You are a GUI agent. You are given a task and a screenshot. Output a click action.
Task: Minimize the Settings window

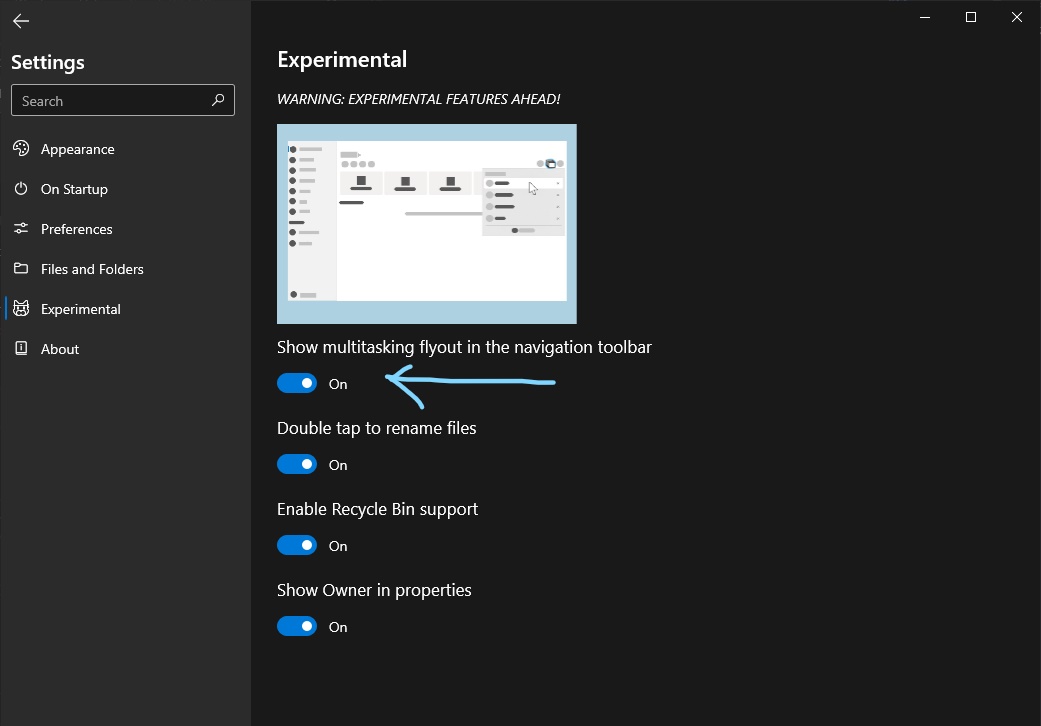point(923,17)
